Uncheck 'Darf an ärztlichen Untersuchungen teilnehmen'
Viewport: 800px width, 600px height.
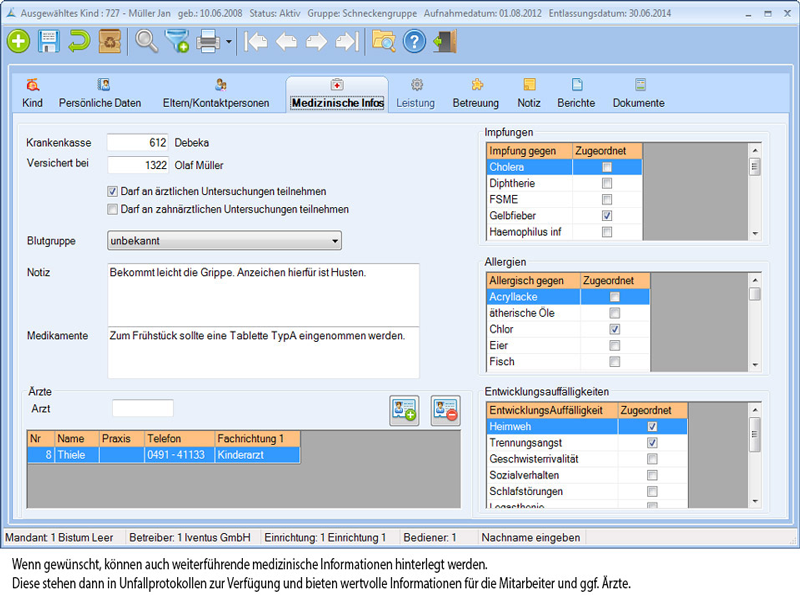pyautogui.click(x=113, y=191)
